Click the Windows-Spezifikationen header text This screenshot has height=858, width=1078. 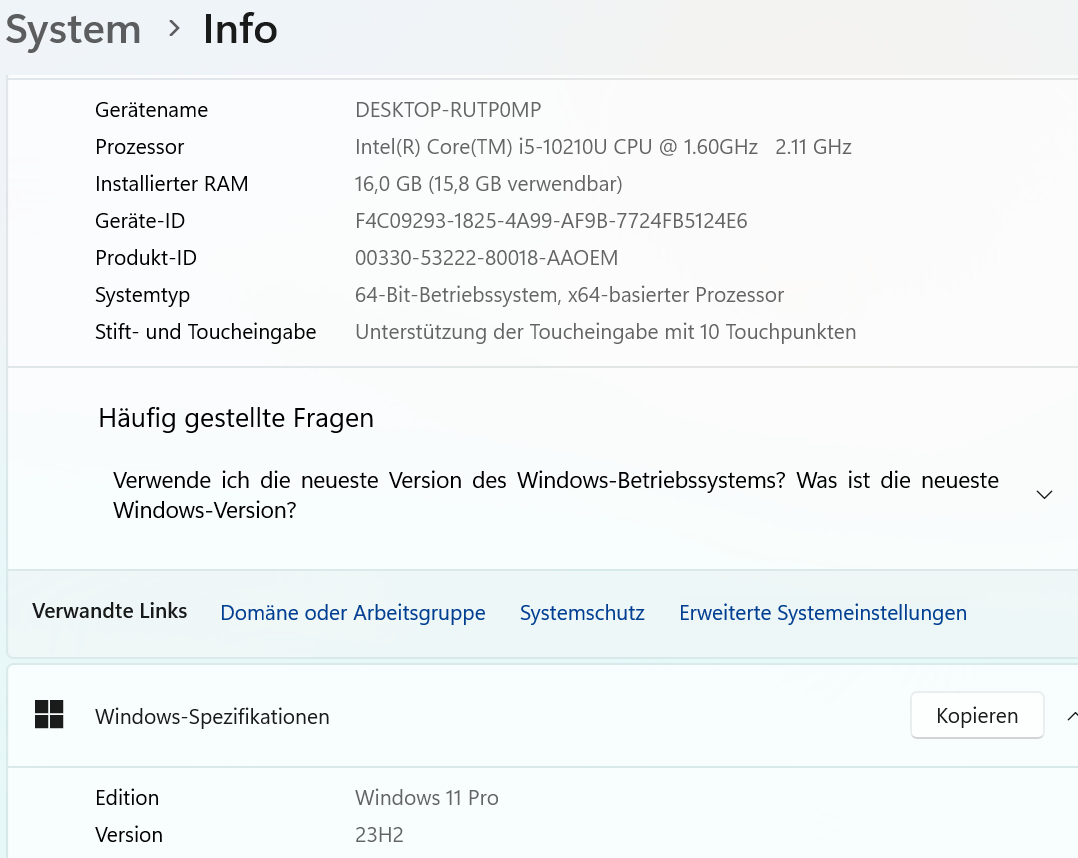tap(212, 716)
